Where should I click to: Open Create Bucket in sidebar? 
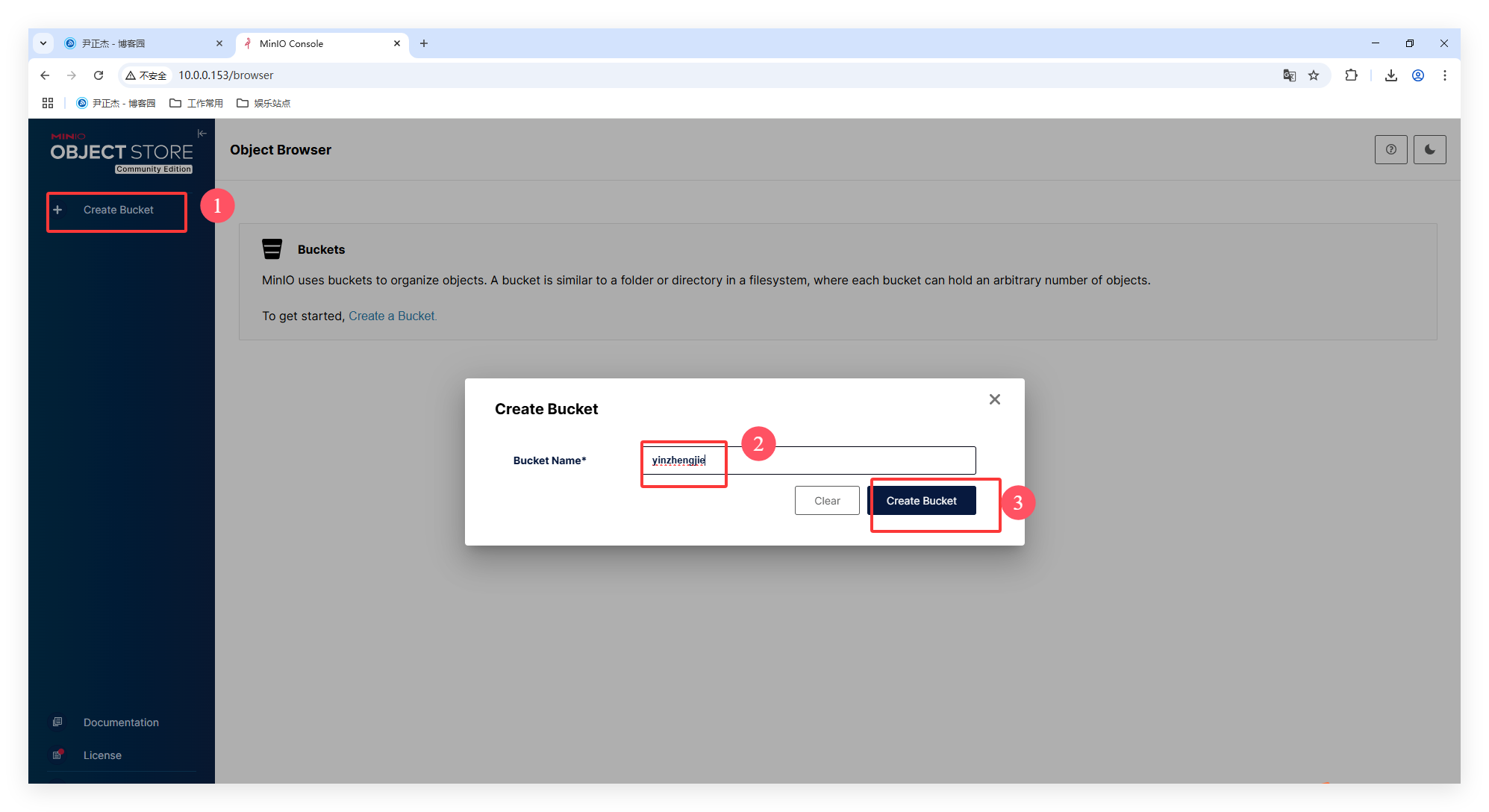coord(118,210)
